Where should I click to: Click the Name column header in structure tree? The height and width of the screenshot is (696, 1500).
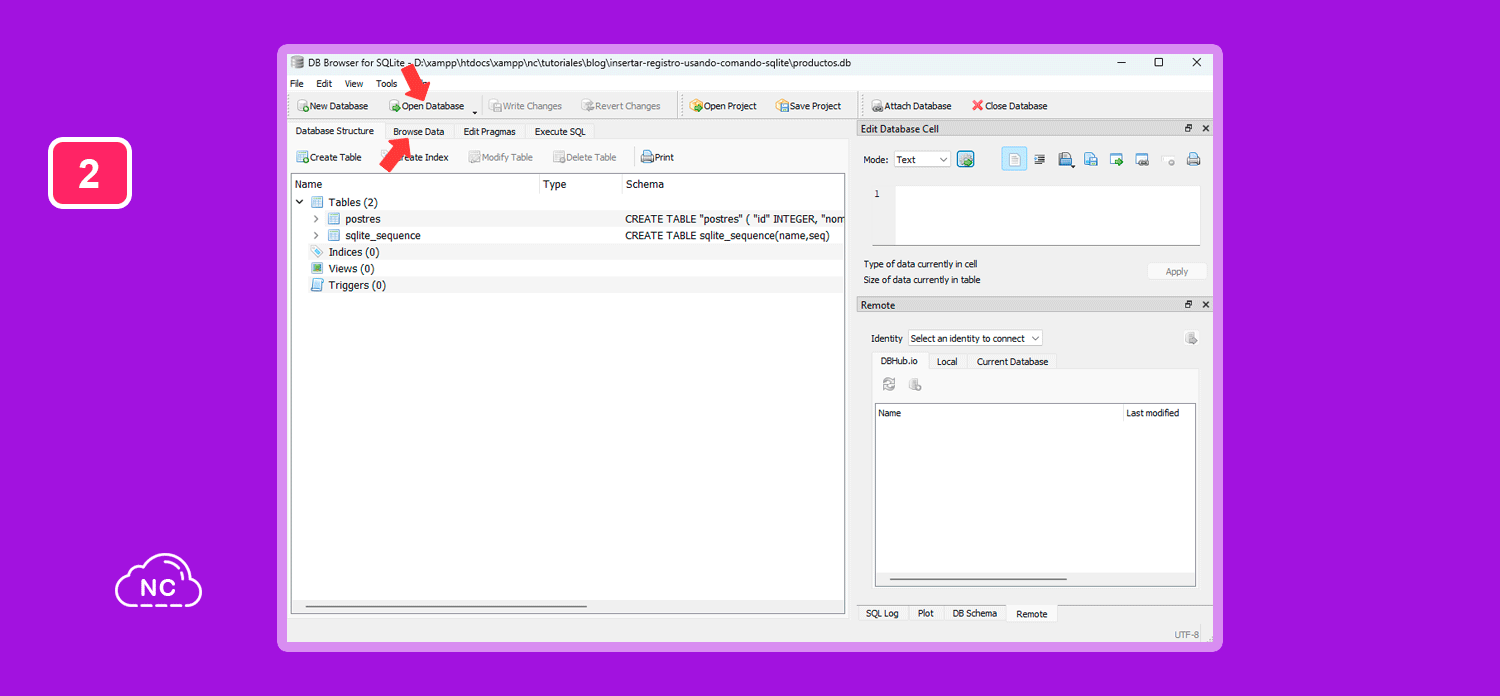[415, 184]
